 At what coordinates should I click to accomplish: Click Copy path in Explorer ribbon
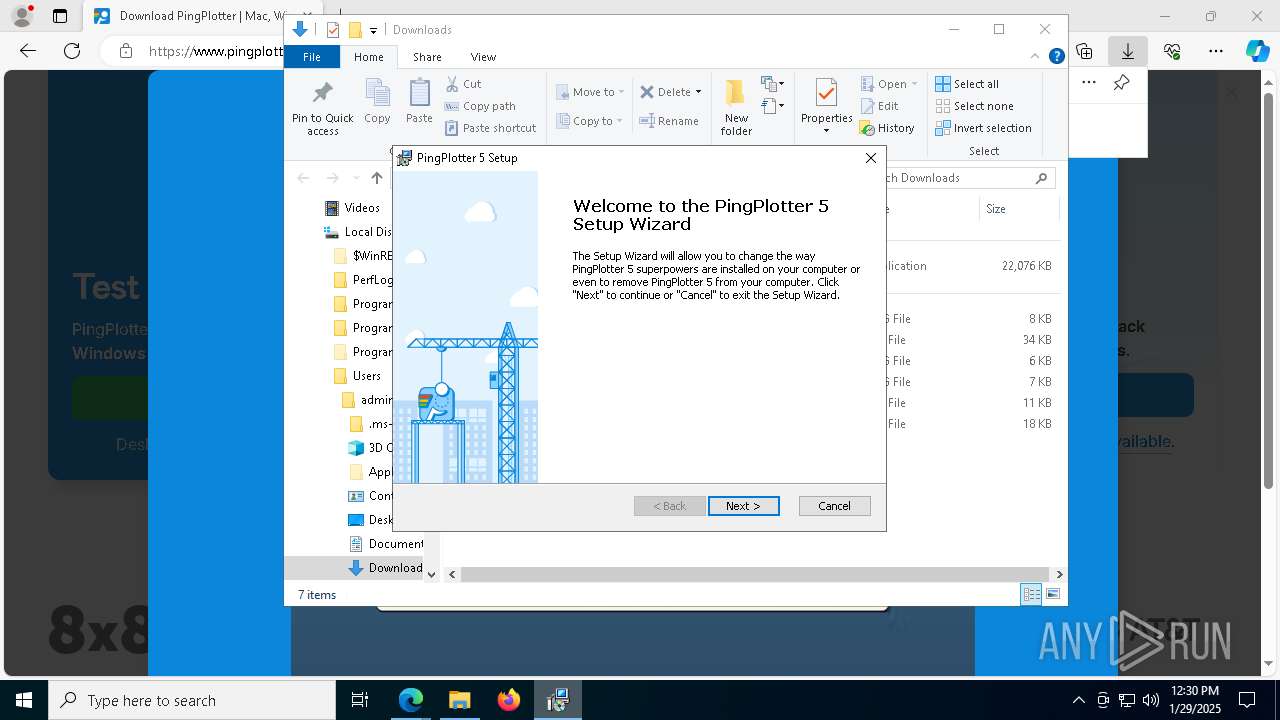(x=480, y=106)
